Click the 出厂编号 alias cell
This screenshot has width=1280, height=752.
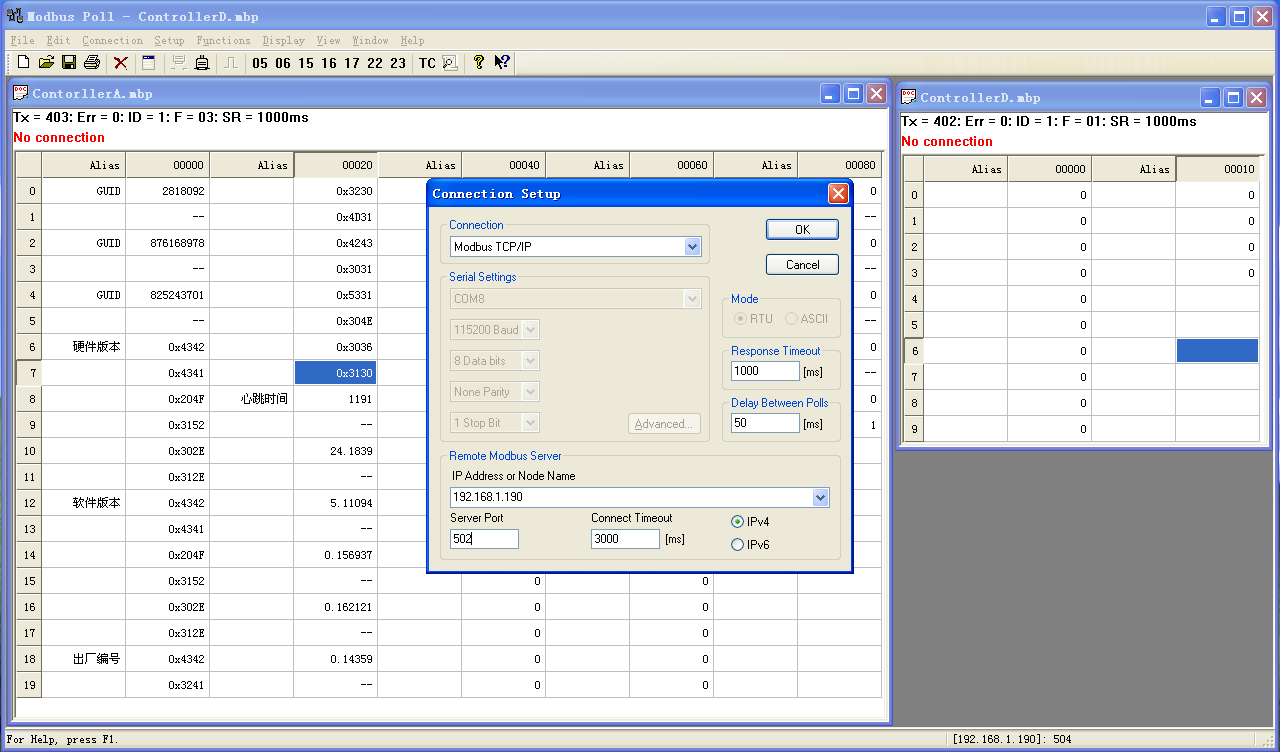tap(84, 659)
